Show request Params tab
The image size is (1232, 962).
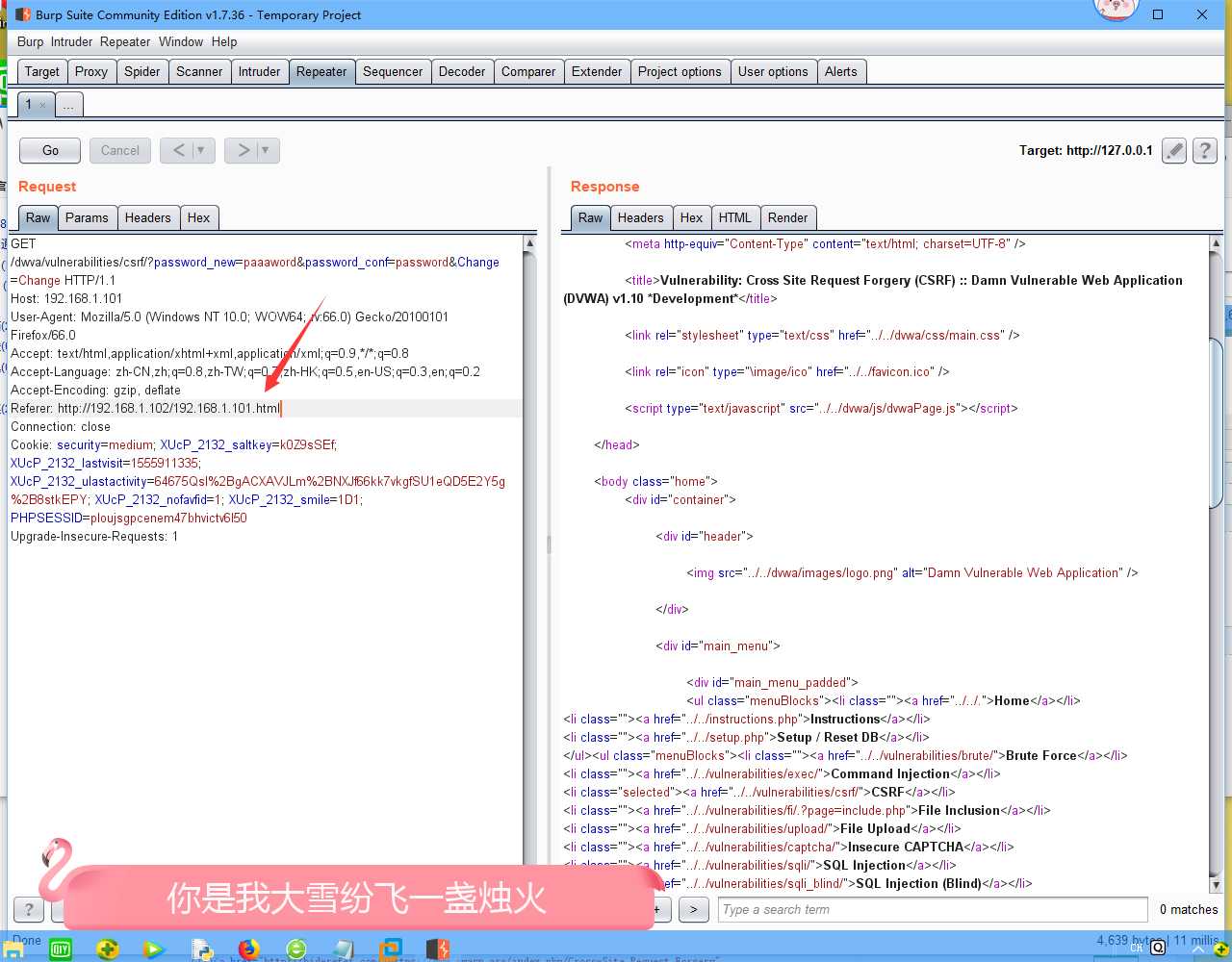[87, 217]
